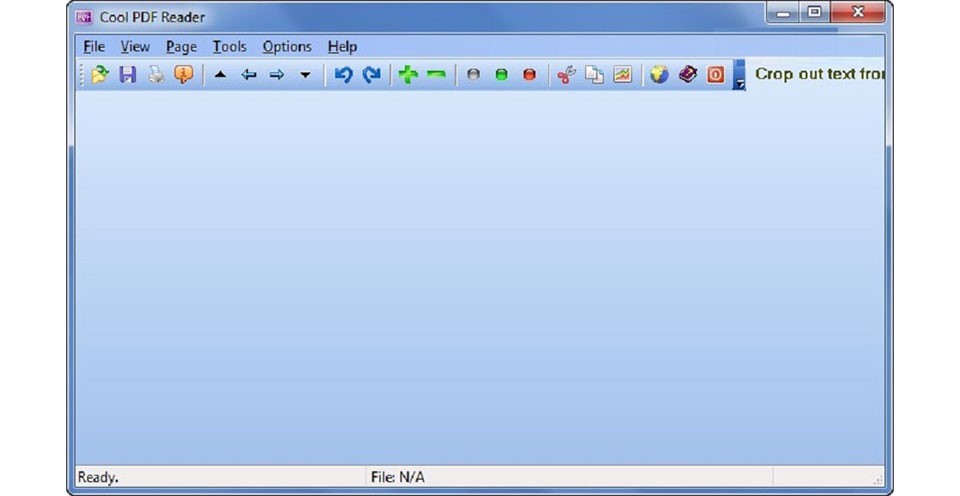
Task: Go to previous page with left arrow
Action: 249,75
